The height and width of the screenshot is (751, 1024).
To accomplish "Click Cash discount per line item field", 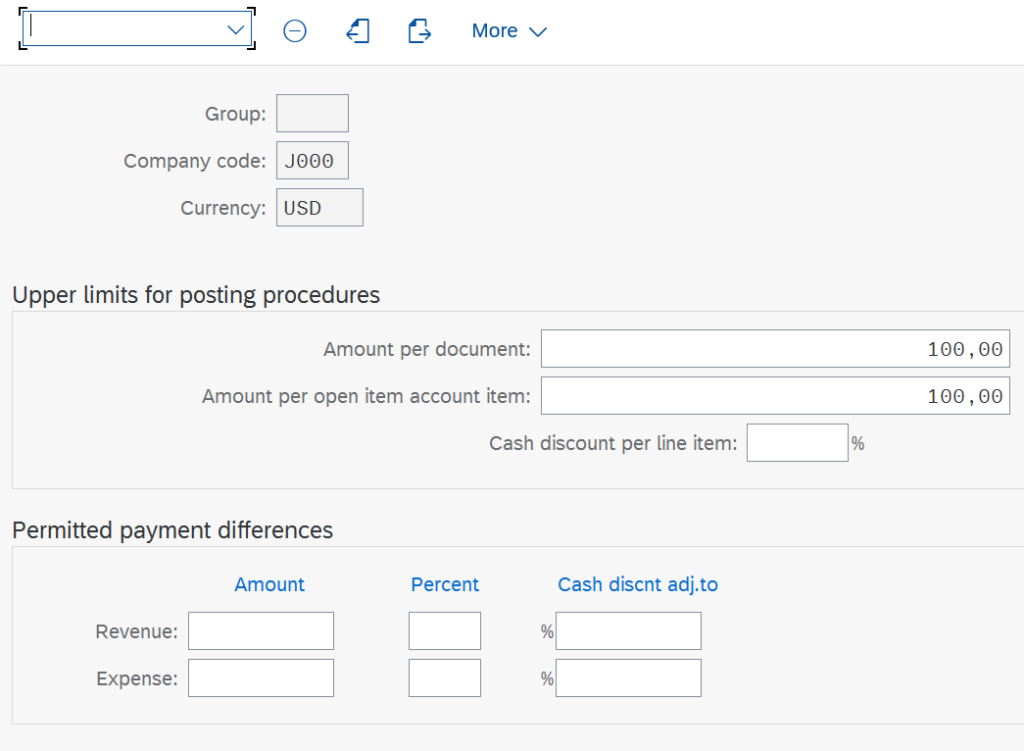I will (x=797, y=443).
